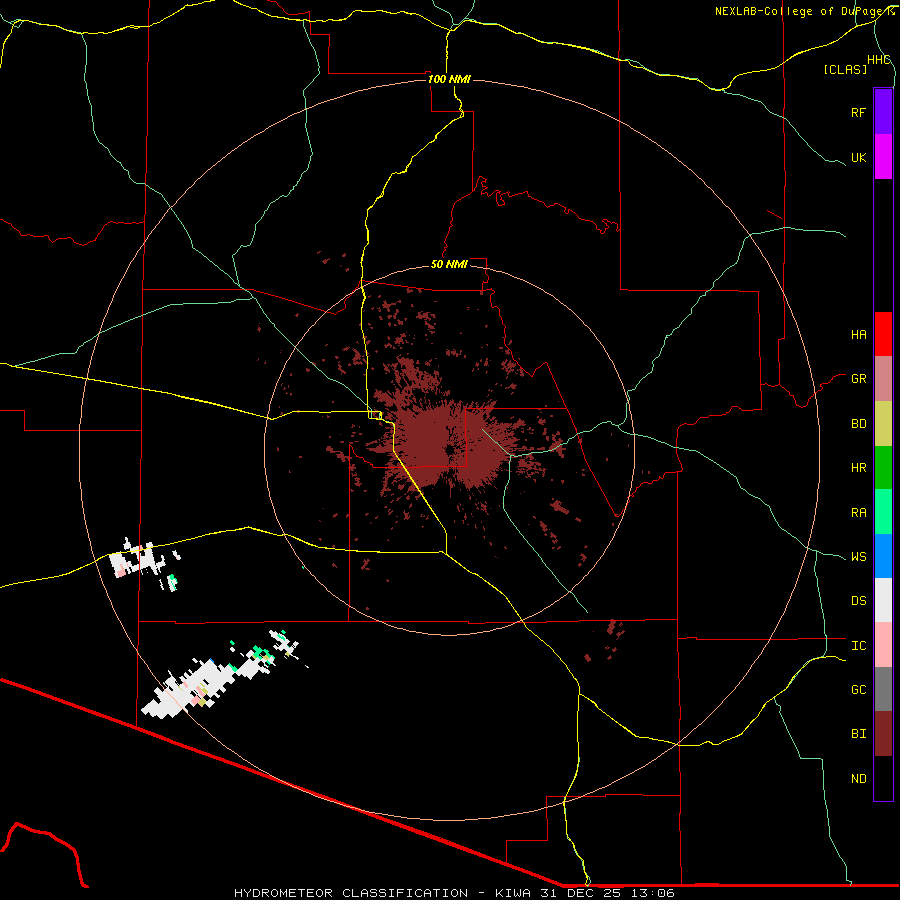Image resolution: width=900 pixels, height=900 pixels.
Task: Click the BI legend label
Action: coord(858,734)
